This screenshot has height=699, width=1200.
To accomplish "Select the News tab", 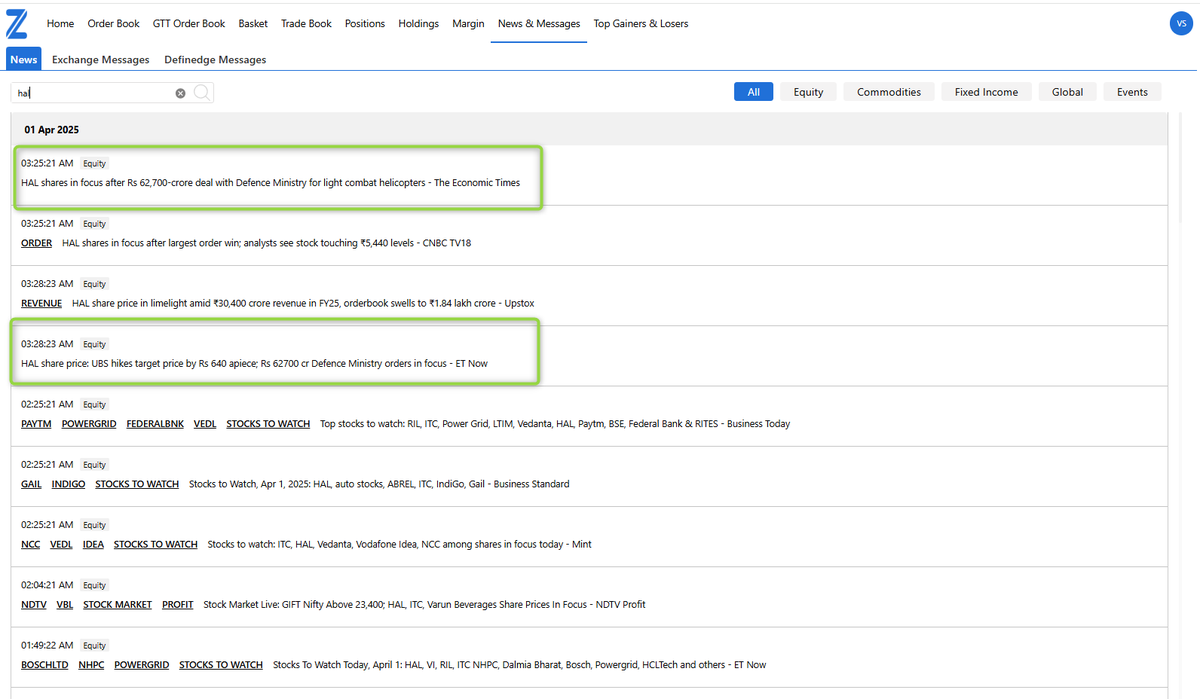I will (24, 59).
